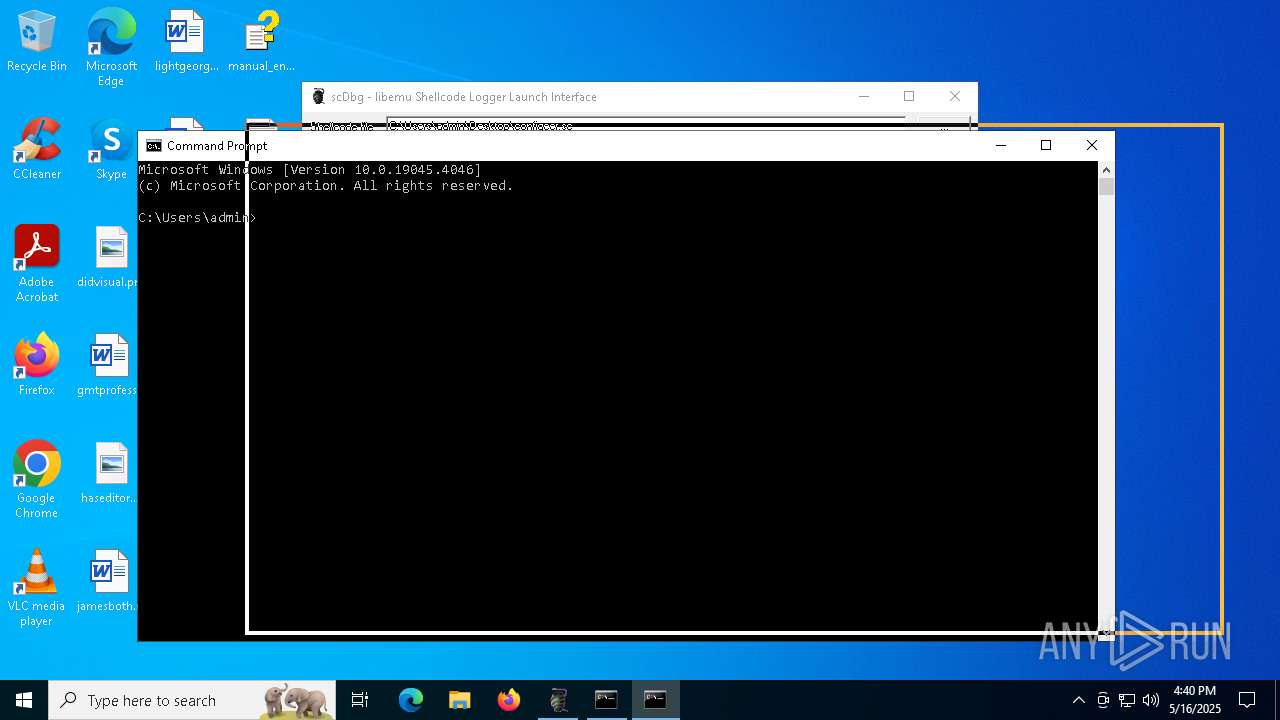
Task: Click the Command Prompt scrollbar up arrow
Action: [1106, 171]
